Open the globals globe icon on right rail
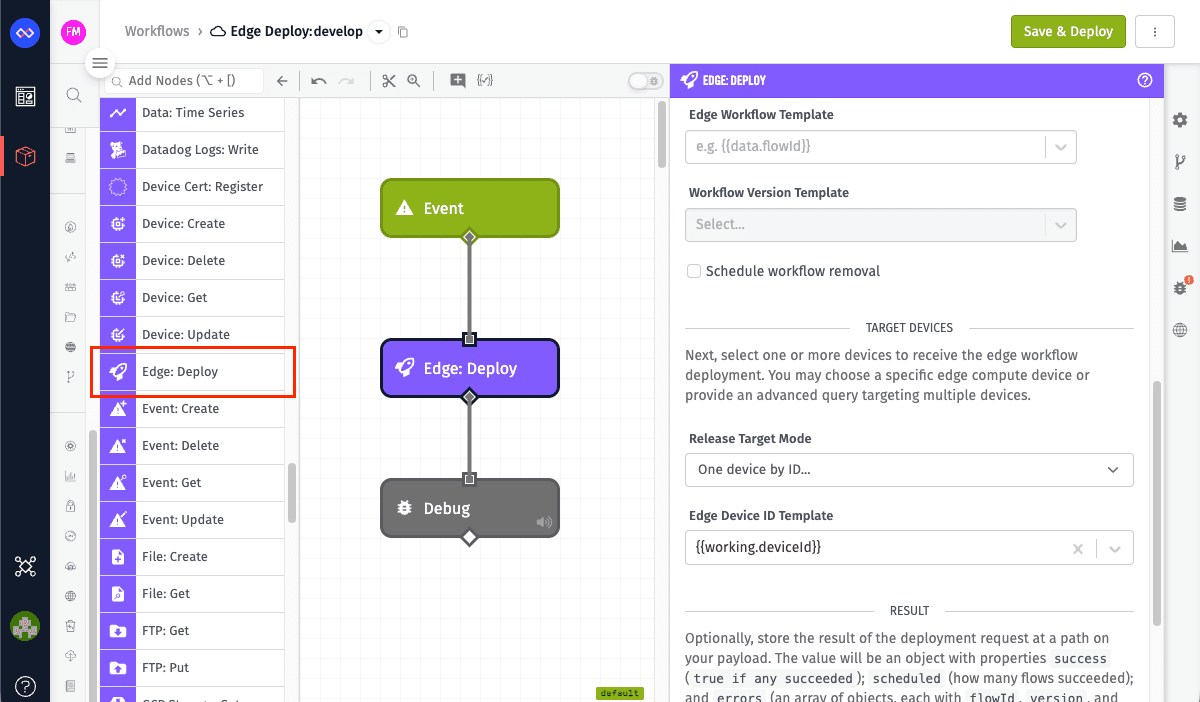Image resolution: width=1200 pixels, height=702 pixels. click(x=1180, y=330)
